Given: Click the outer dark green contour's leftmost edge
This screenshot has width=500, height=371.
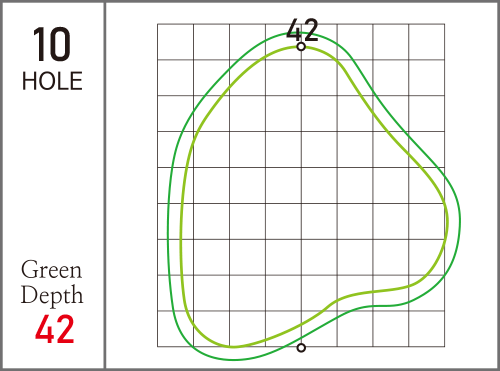Looking at the screenshot, I should click(x=168, y=220).
